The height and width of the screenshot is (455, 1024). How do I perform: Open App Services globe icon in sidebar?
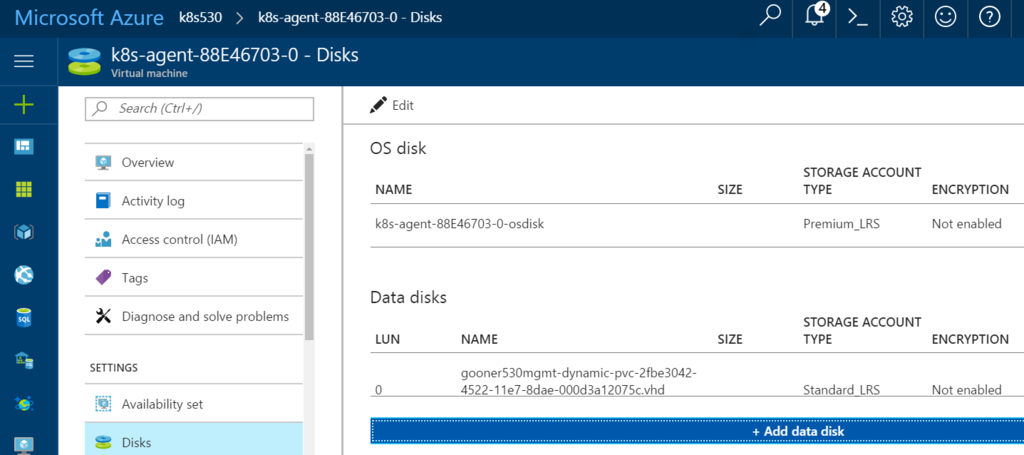click(x=24, y=275)
